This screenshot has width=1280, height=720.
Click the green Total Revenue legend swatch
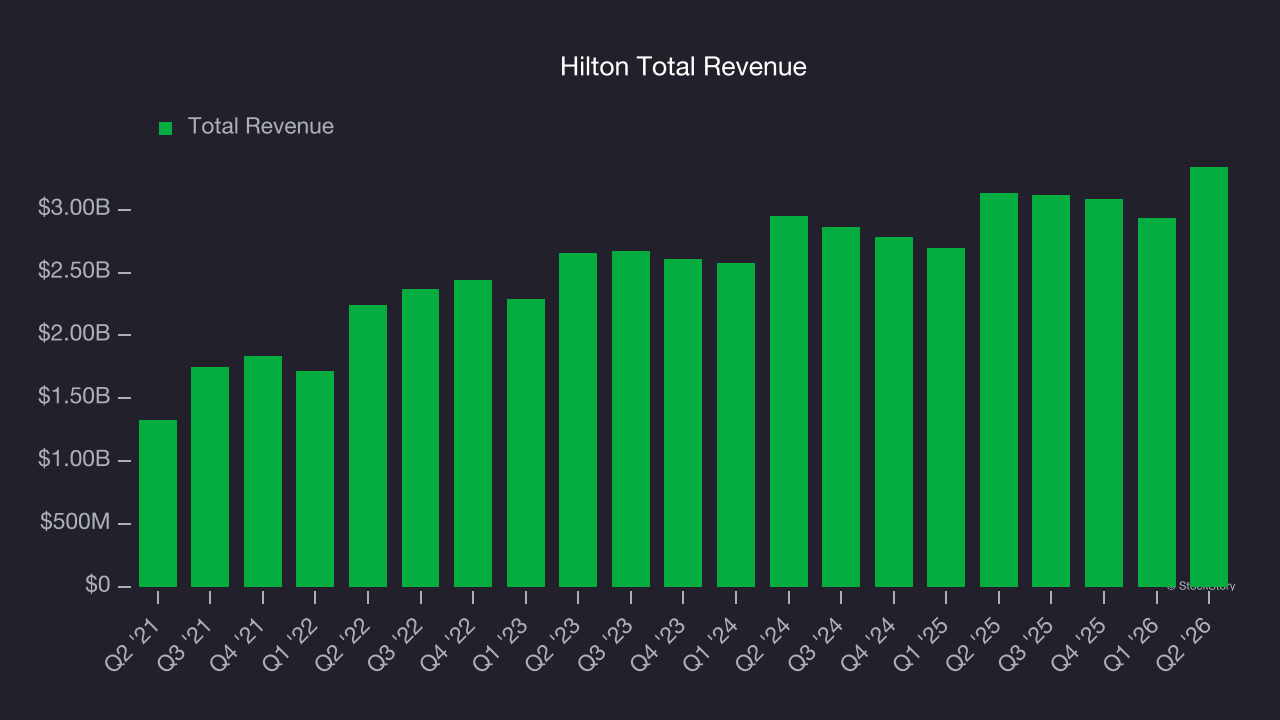tap(166, 128)
